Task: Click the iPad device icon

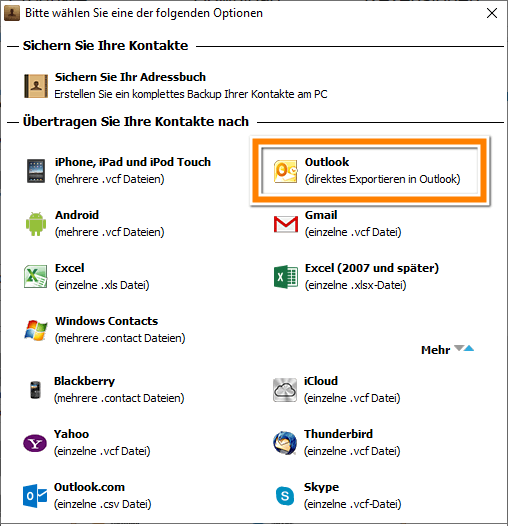Action: coord(36,171)
